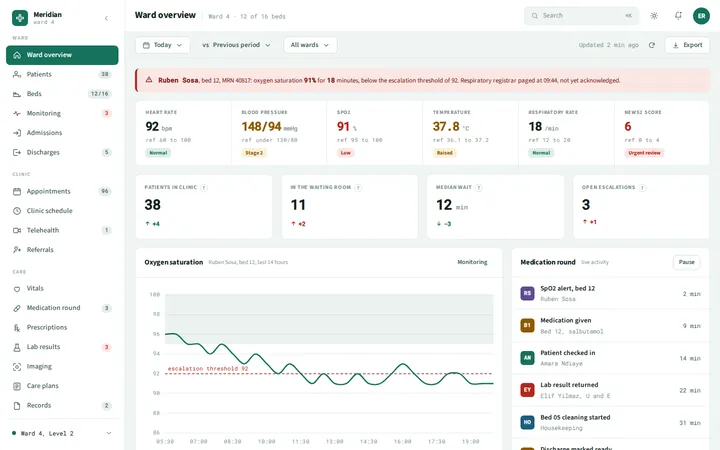The height and width of the screenshot is (450, 720).
Task: Click the SpO2 Low badge
Action: 345,153
